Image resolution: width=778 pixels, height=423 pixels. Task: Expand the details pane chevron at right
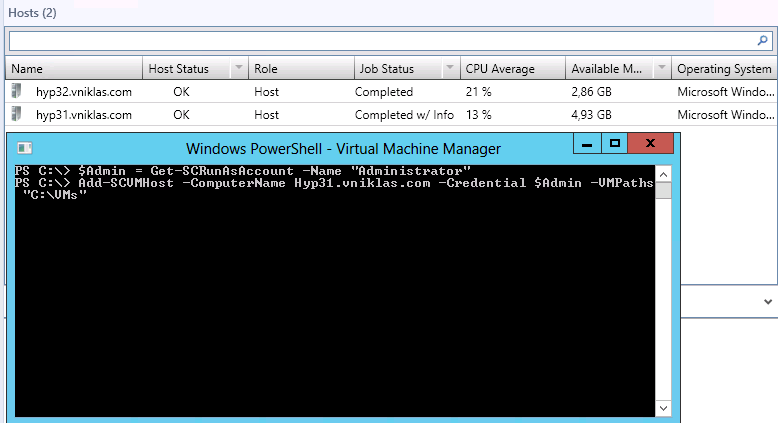click(768, 302)
